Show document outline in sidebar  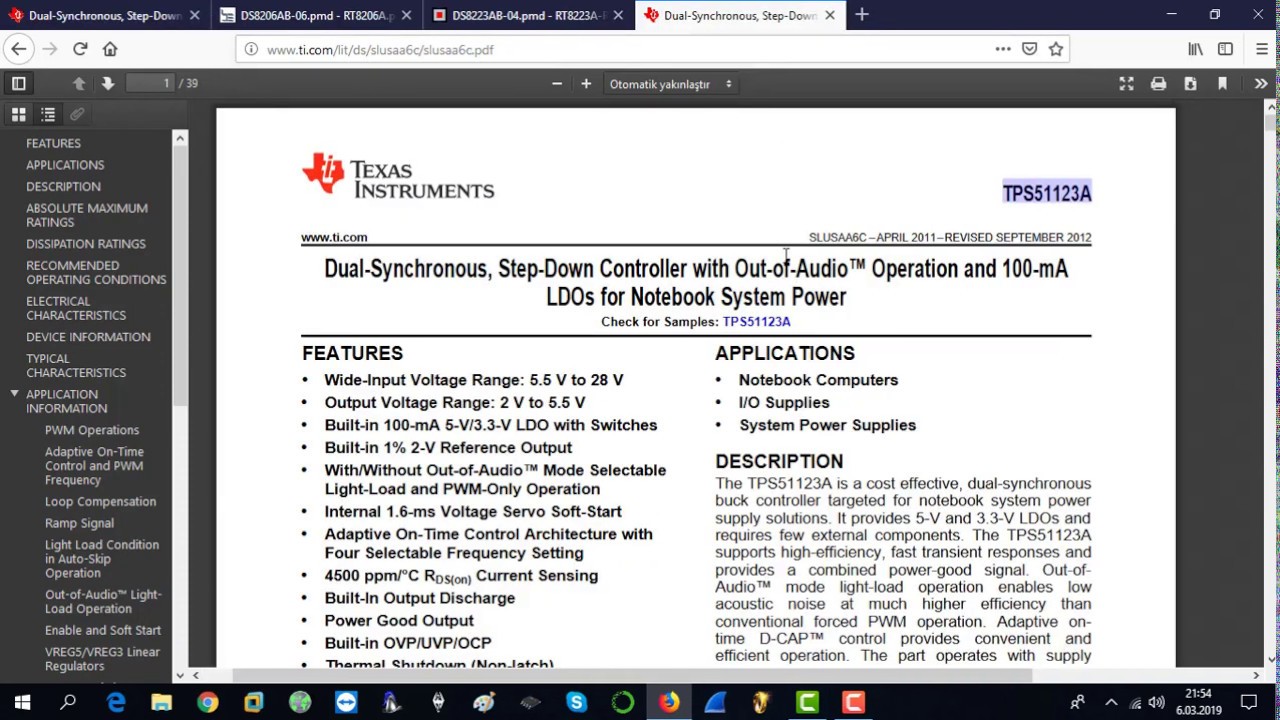click(x=47, y=115)
